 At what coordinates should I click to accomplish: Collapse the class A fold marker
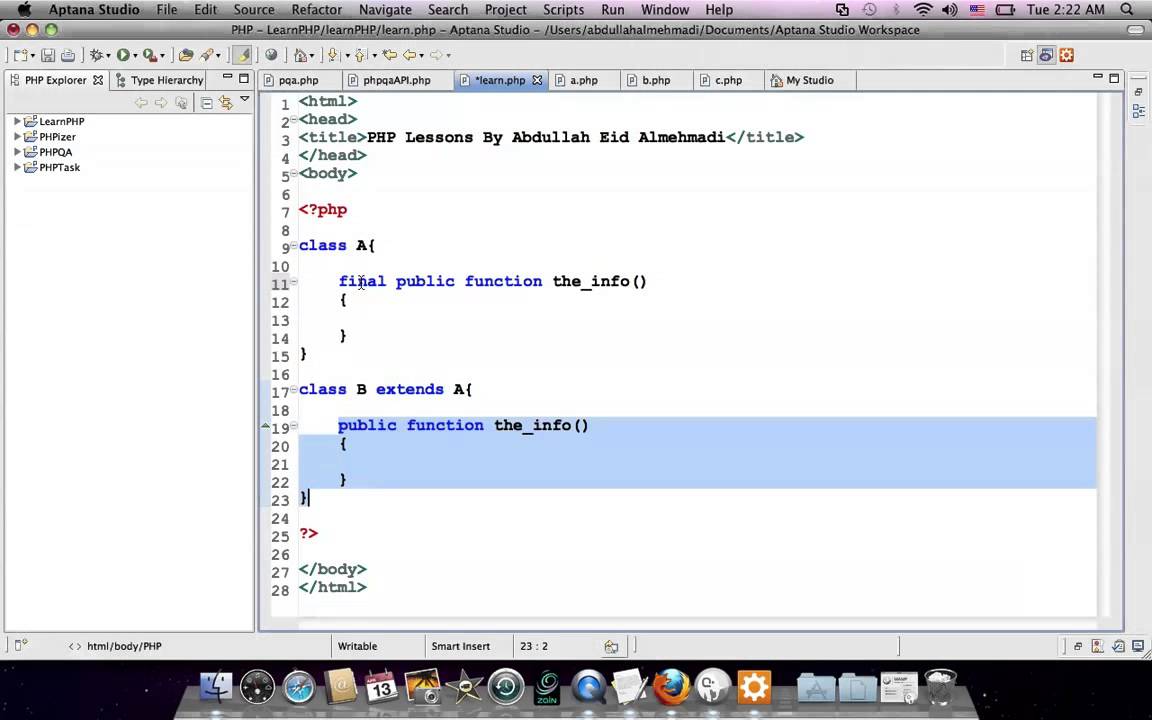(x=293, y=245)
